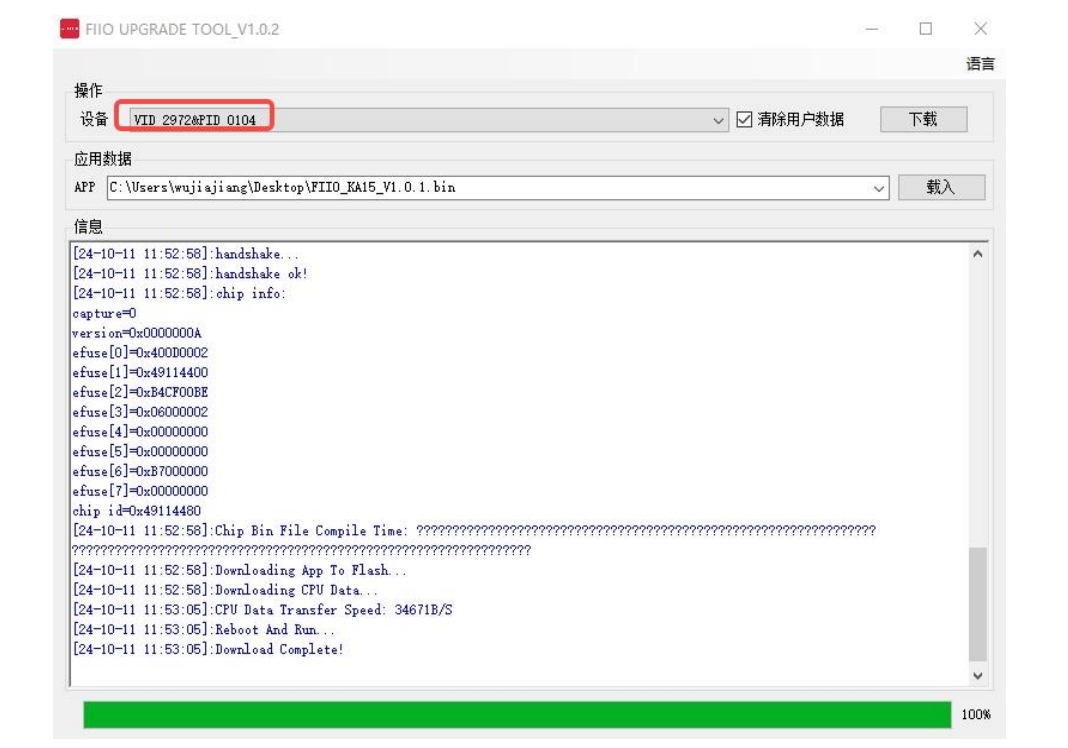Close the FiiO Upgrade Tool window
This screenshot has height=748, width=1068.
click(x=980, y=29)
